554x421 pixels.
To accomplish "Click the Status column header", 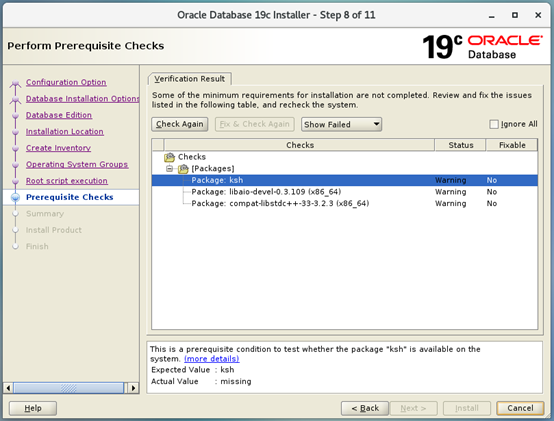I will [461, 145].
